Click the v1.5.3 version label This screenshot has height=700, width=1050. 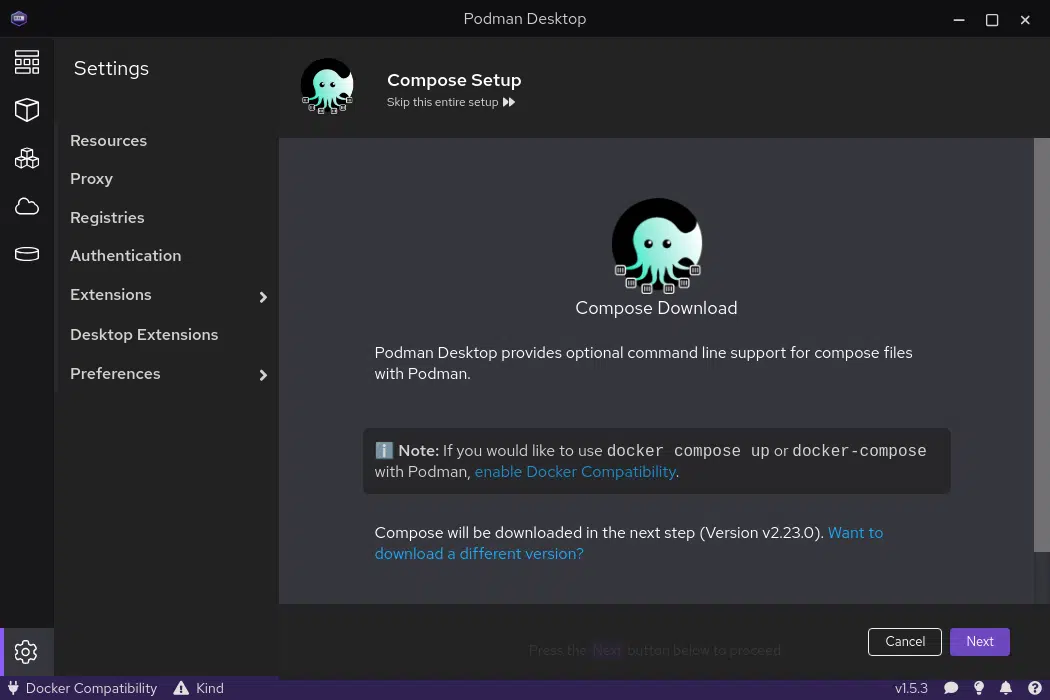pyautogui.click(x=911, y=688)
